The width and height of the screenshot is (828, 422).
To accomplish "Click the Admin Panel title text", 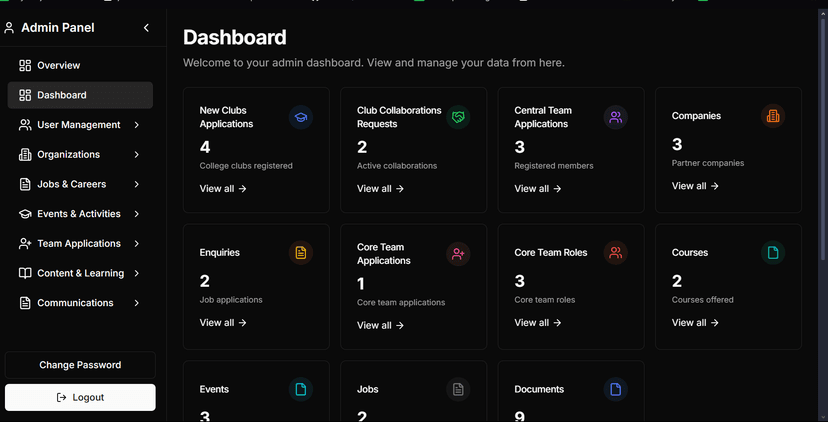I will tap(58, 28).
